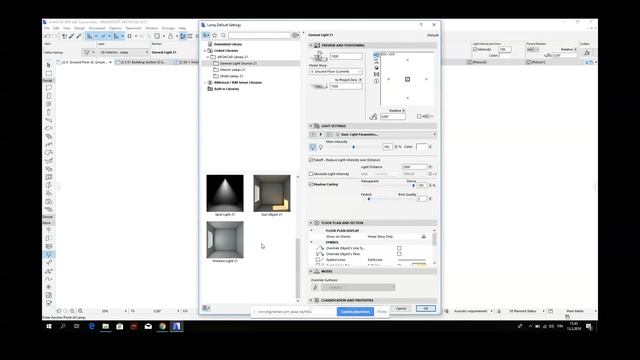Image resolution: width=640 pixels, height=360 pixels.
Task: Select the Stair tool in the toolbox
Action: tap(49, 136)
